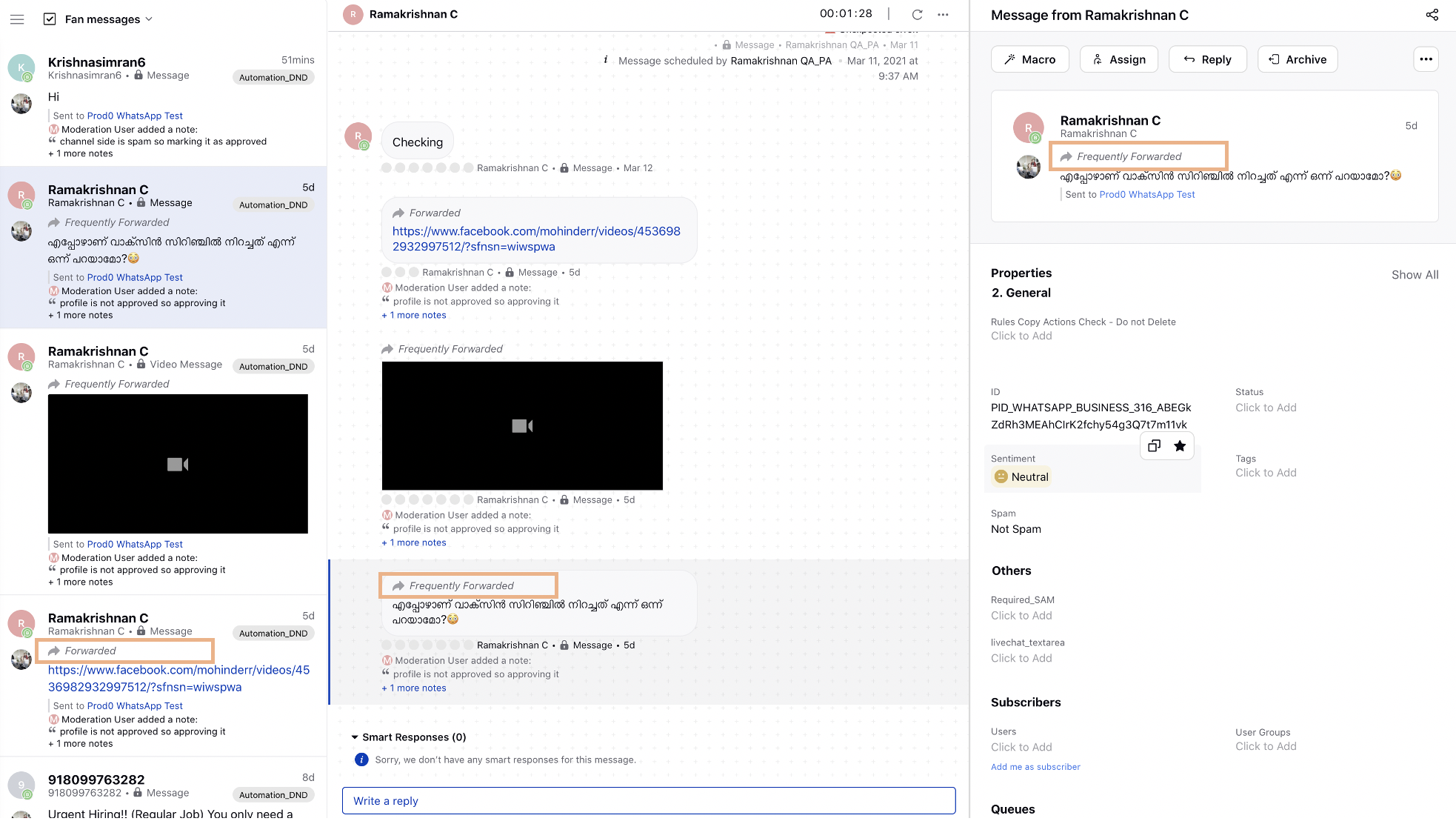This screenshot has height=824, width=1456.
Task: Click Add me as subscriber link
Action: coord(1035,766)
